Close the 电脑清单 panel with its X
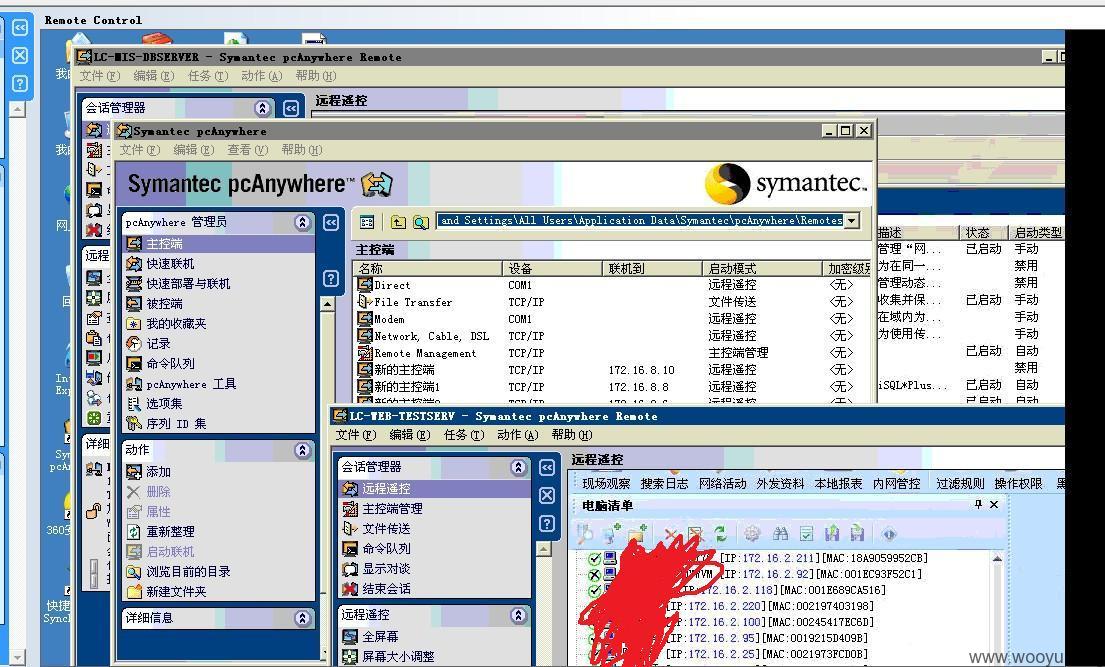 pyautogui.click(x=994, y=504)
